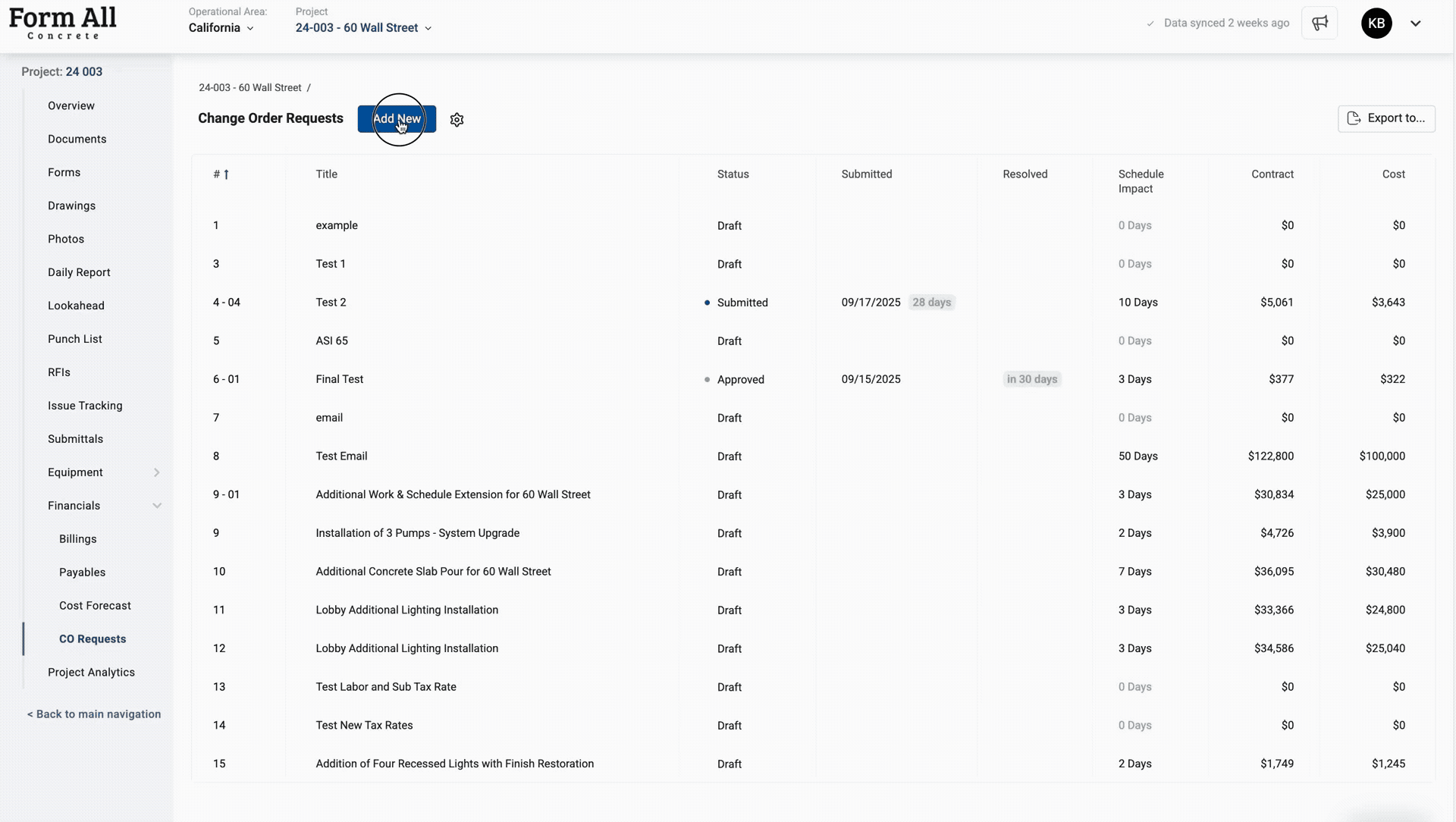Click the KB user avatar
Viewport: 1456px width, 822px height.
[x=1376, y=24]
